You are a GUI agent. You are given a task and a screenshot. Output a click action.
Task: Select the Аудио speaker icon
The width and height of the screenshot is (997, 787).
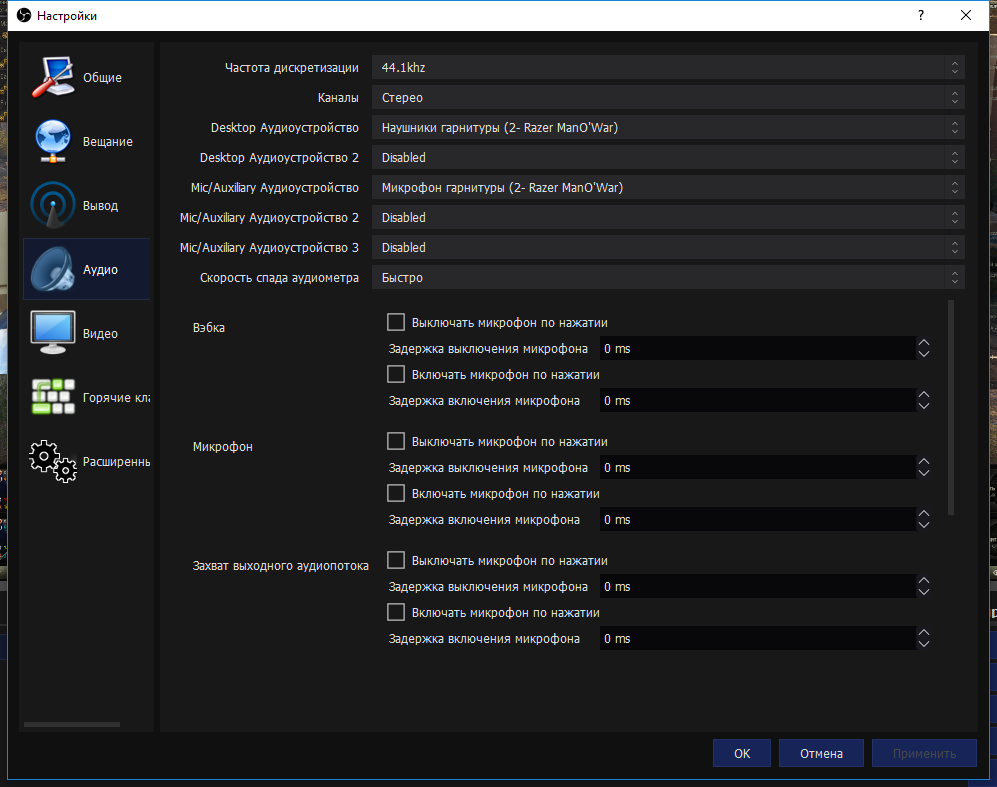tap(53, 270)
